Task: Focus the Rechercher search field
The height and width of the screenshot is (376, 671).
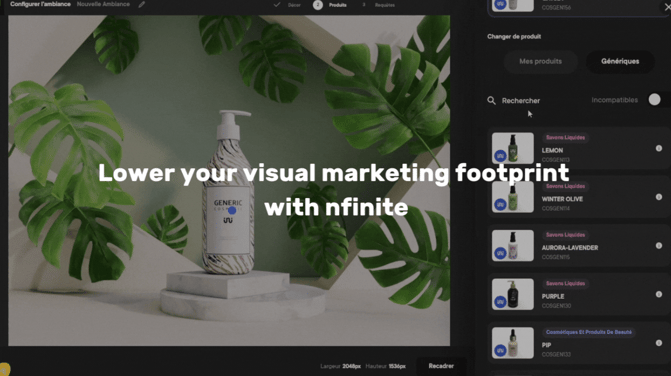Action: [x=521, y=101]
